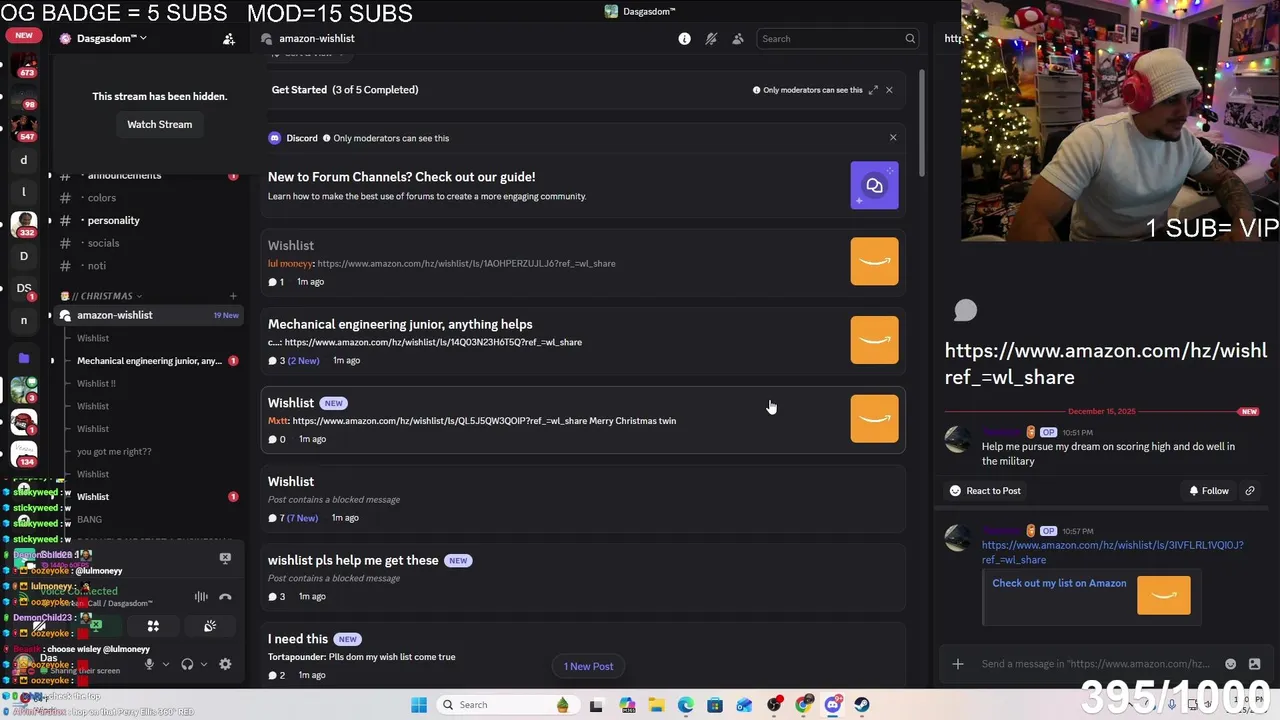The width and height of the screenshot is (1280, 720).
Task: Follow the open thread
Action: [x=1208, y=491]
